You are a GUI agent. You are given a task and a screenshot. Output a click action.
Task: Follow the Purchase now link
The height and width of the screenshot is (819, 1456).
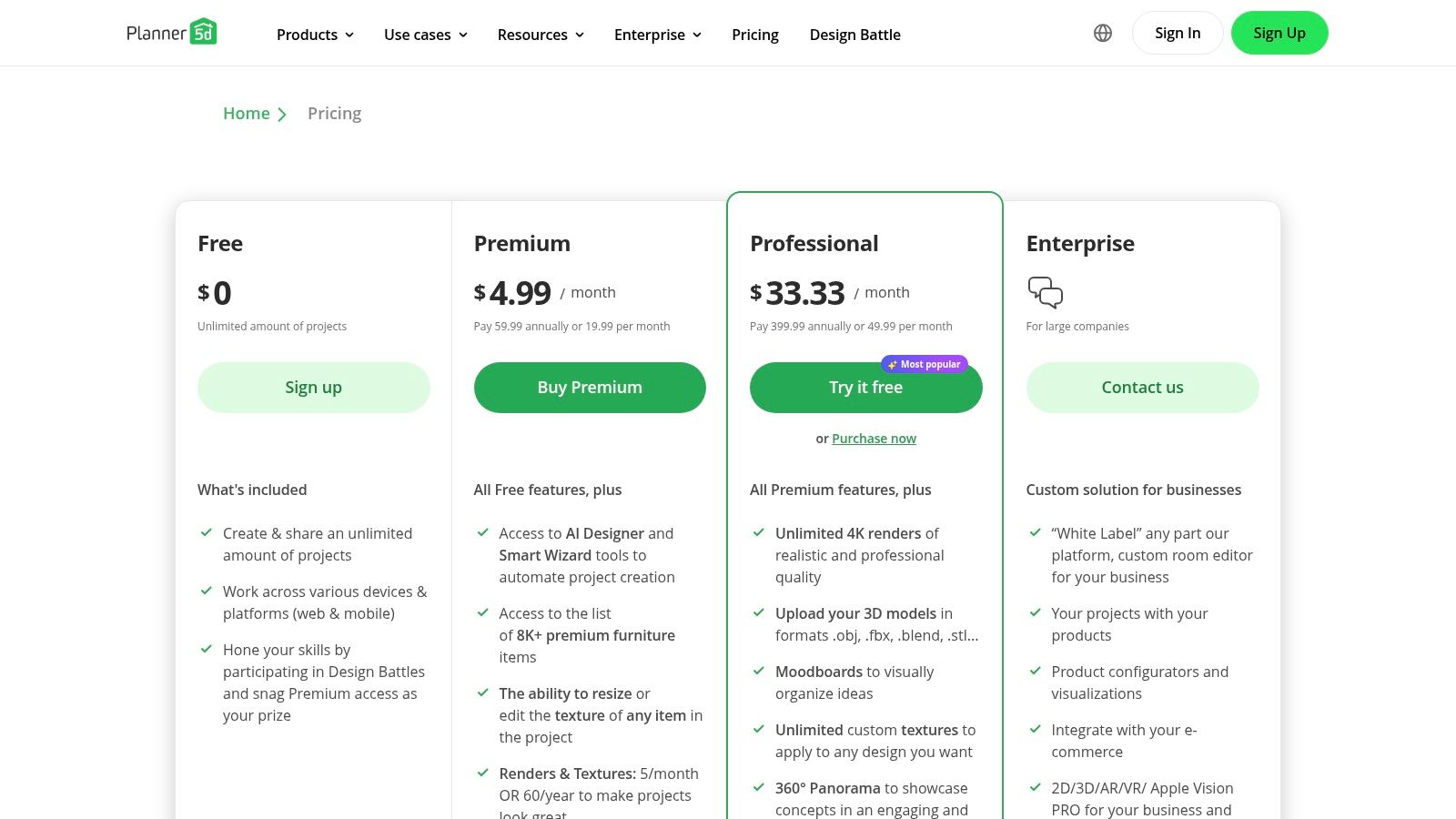coord(874,439)
